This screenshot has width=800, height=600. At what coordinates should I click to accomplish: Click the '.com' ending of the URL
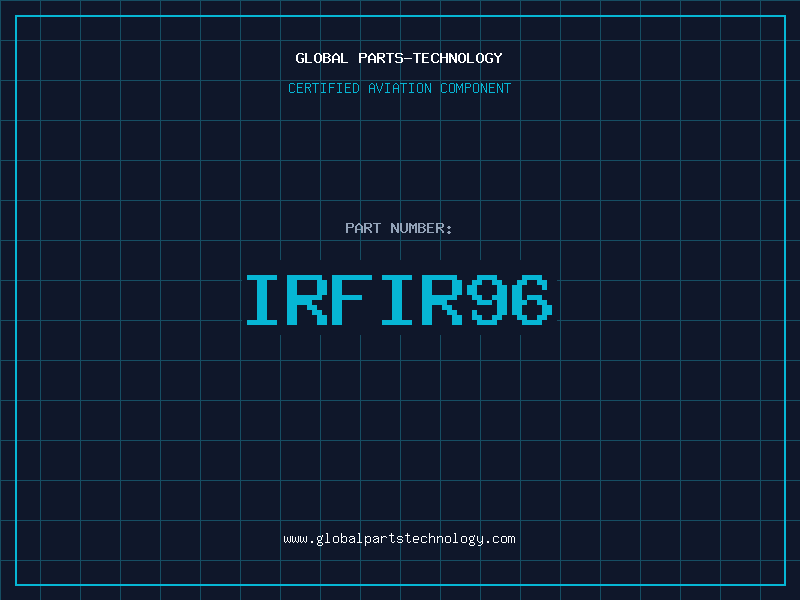[x=500, y=539]
